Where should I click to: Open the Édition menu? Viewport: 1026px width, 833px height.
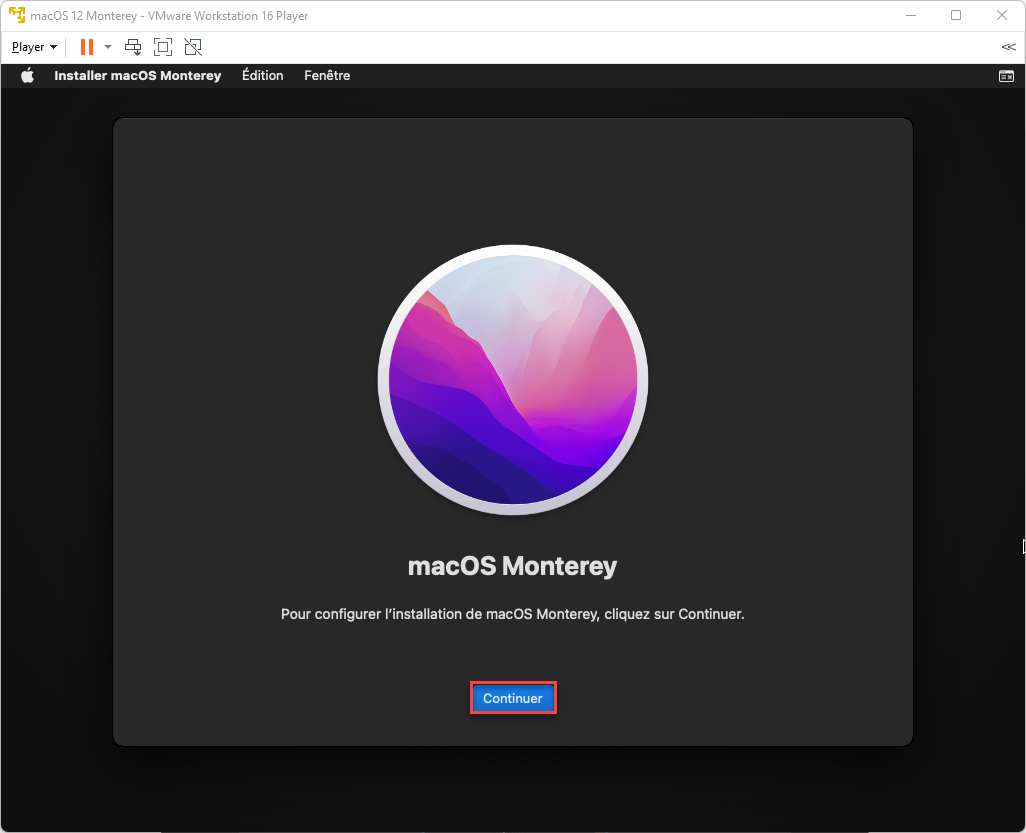[x=262, y=76]
